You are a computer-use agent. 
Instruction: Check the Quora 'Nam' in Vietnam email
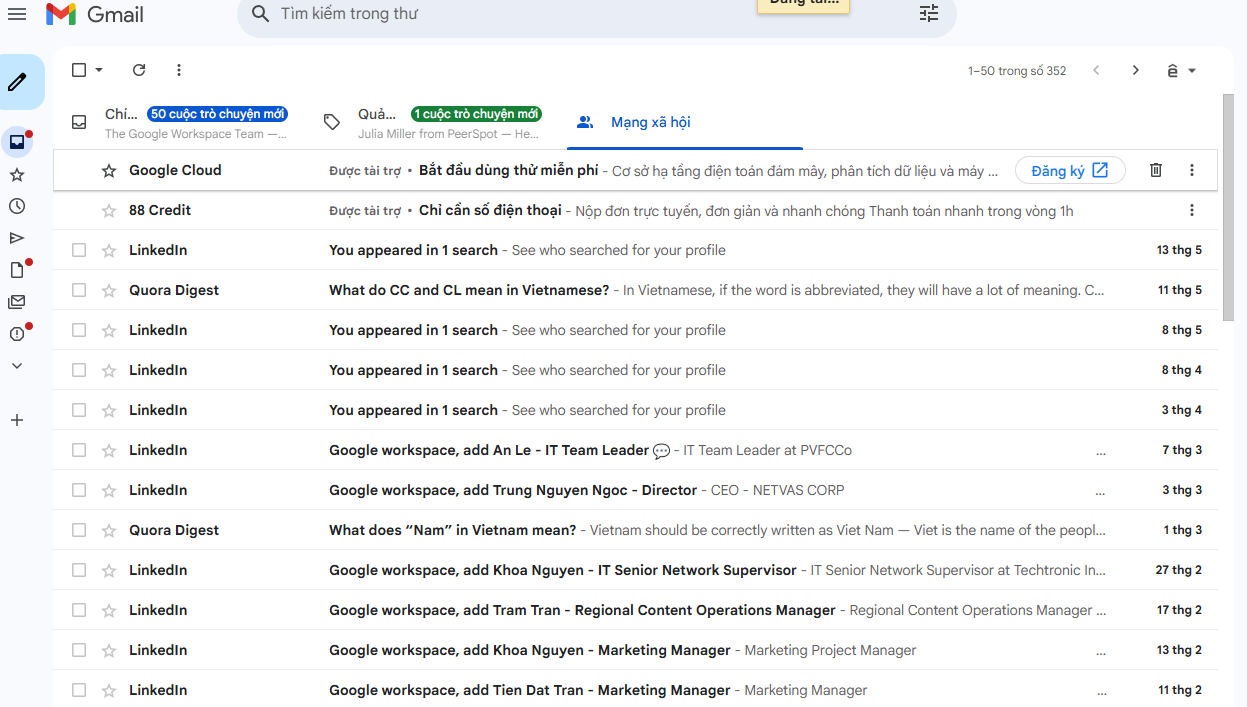click(x=79, y=530)
